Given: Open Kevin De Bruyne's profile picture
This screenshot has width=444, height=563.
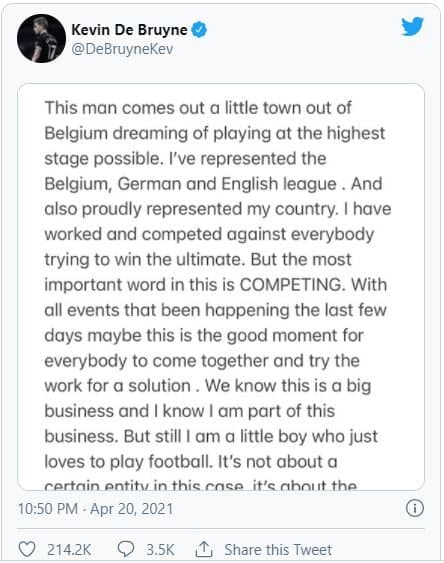Looking at the screenshot, I should point(41,38).
